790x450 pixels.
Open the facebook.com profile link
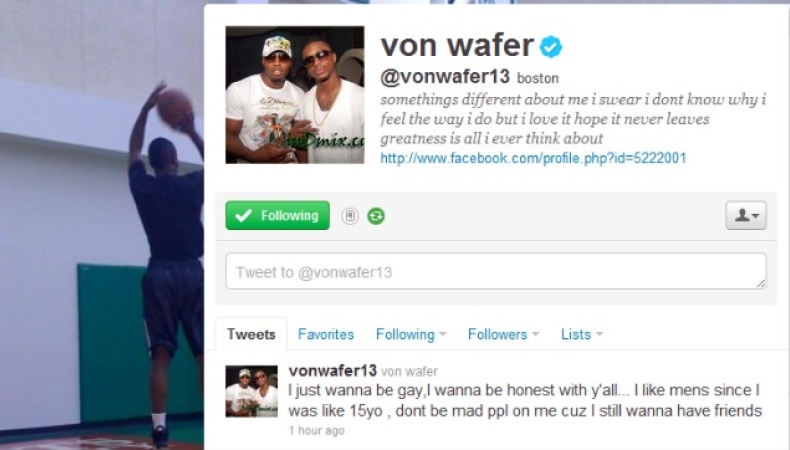coord(533,158)
